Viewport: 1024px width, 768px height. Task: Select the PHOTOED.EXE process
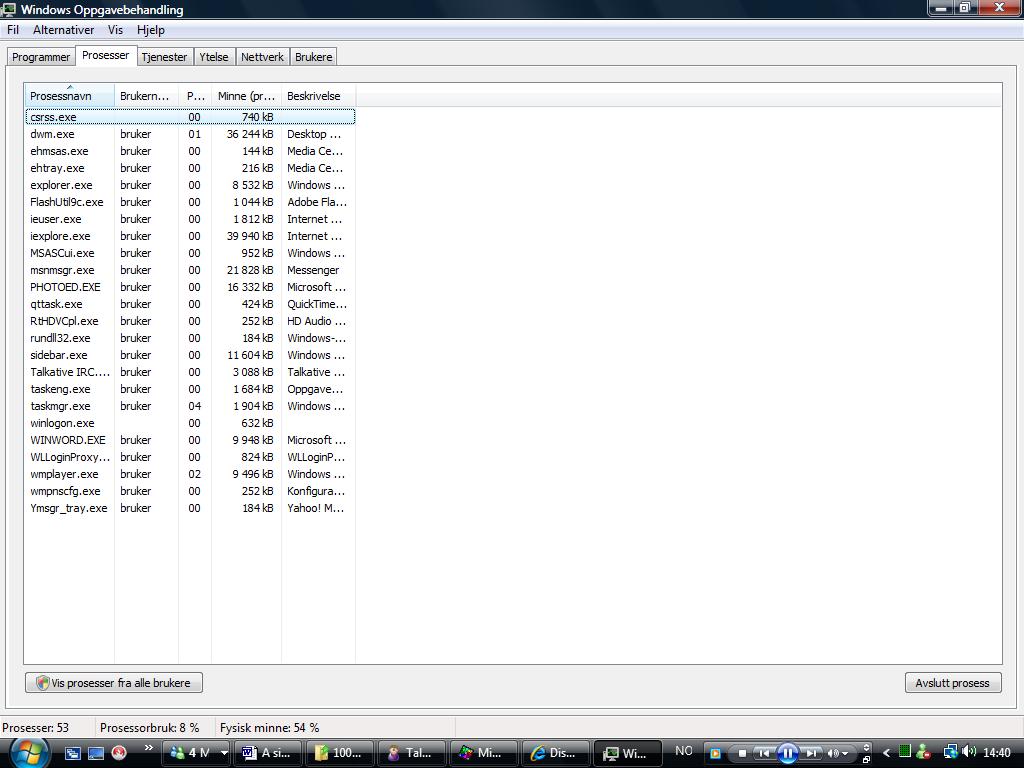(x=190, y=287)
